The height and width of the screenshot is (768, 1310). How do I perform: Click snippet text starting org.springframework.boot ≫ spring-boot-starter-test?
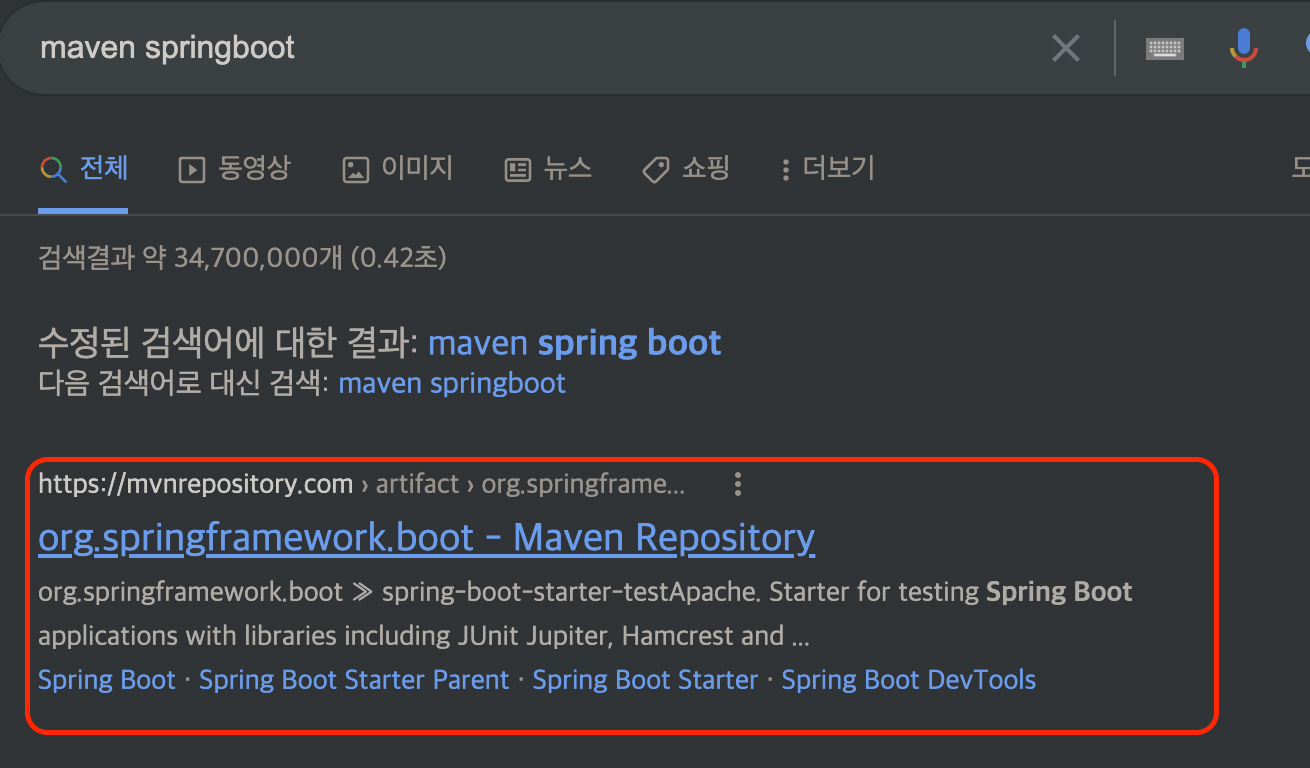585,613
